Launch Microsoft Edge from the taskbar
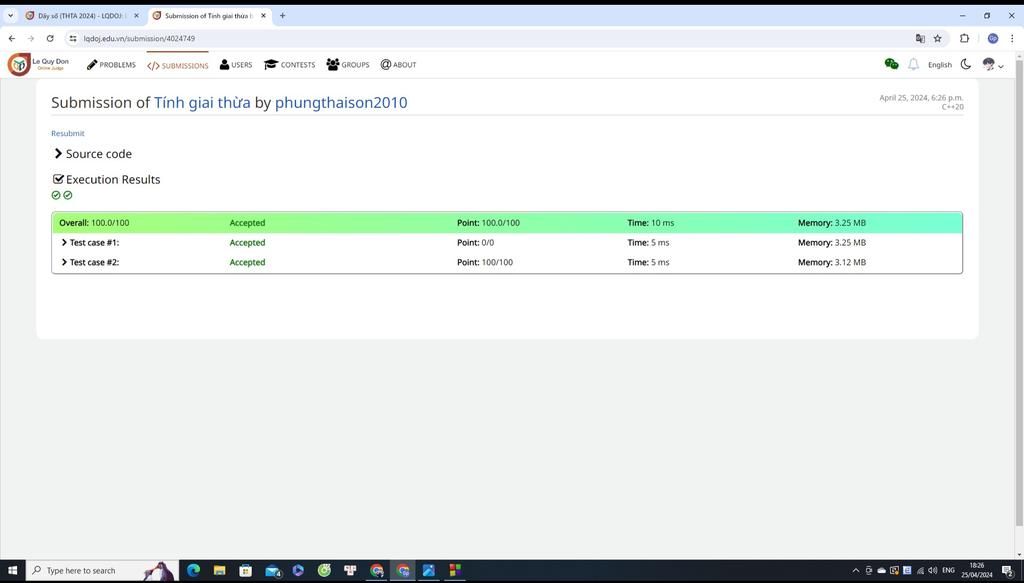 193,571
